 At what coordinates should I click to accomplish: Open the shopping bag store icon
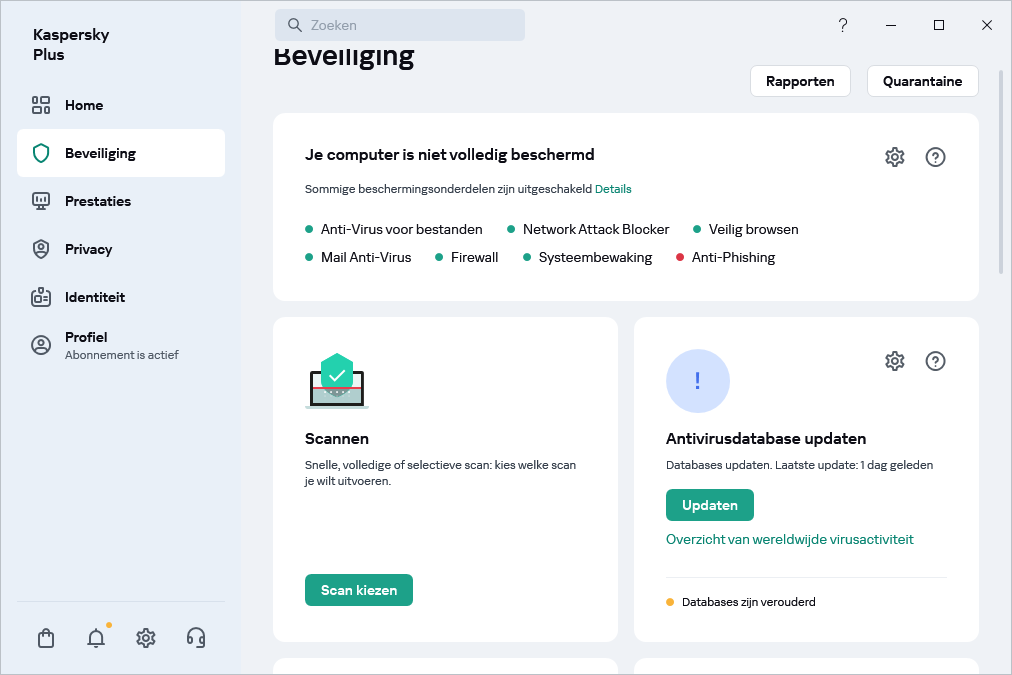(x=46, y=638)
